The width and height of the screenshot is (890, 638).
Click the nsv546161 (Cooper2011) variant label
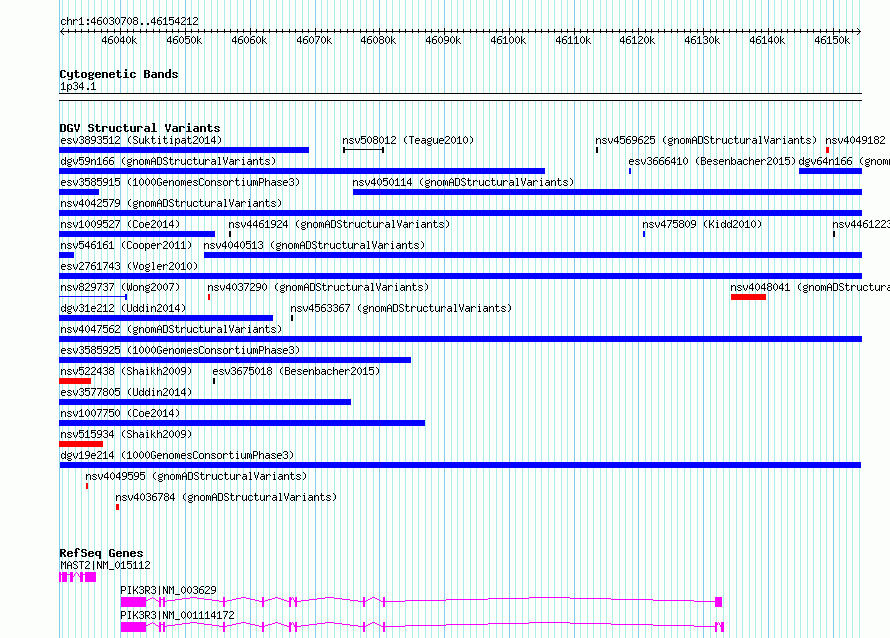coord(126,245)
